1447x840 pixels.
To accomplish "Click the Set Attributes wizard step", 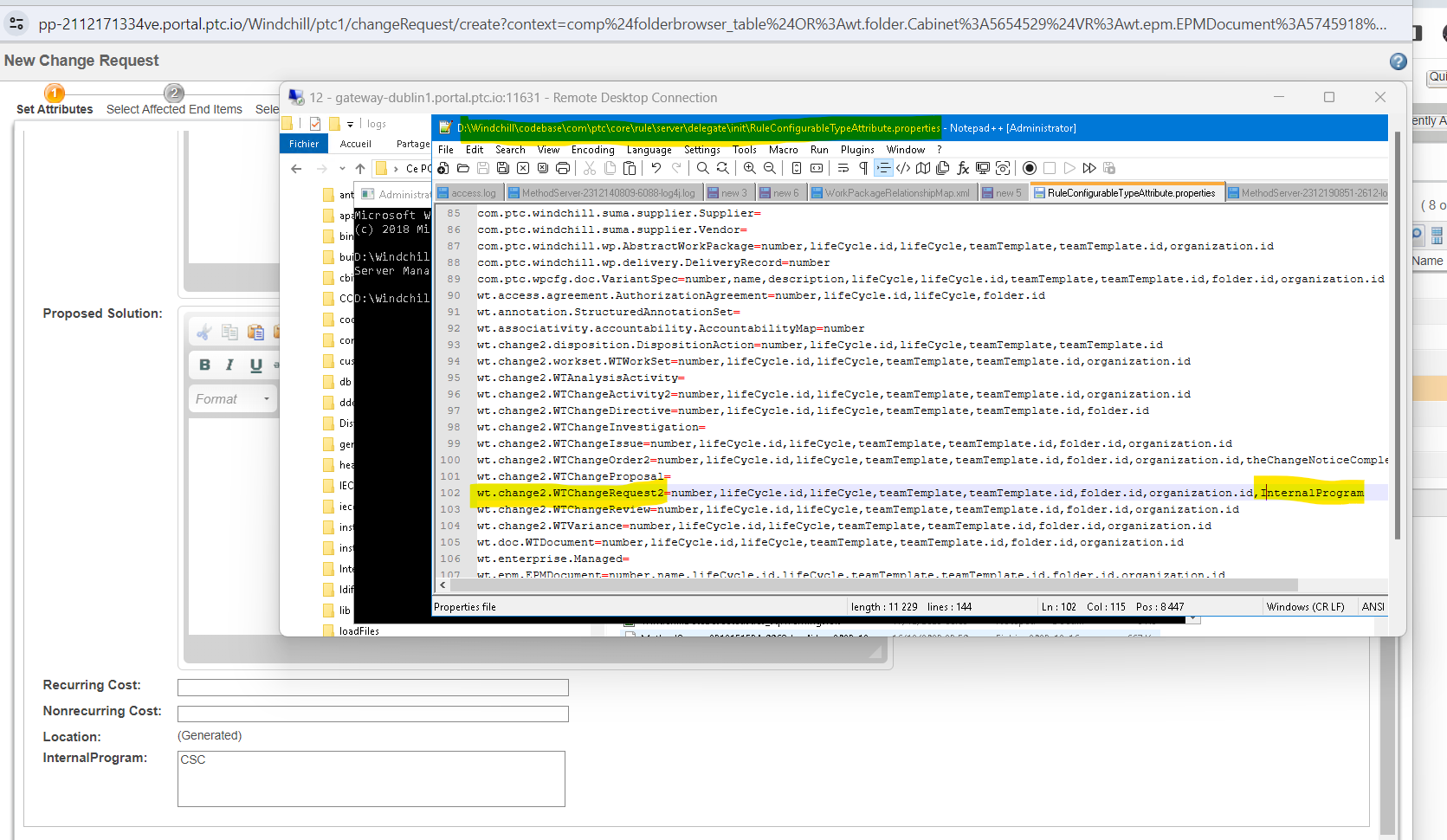I will (x=54, y=98).
